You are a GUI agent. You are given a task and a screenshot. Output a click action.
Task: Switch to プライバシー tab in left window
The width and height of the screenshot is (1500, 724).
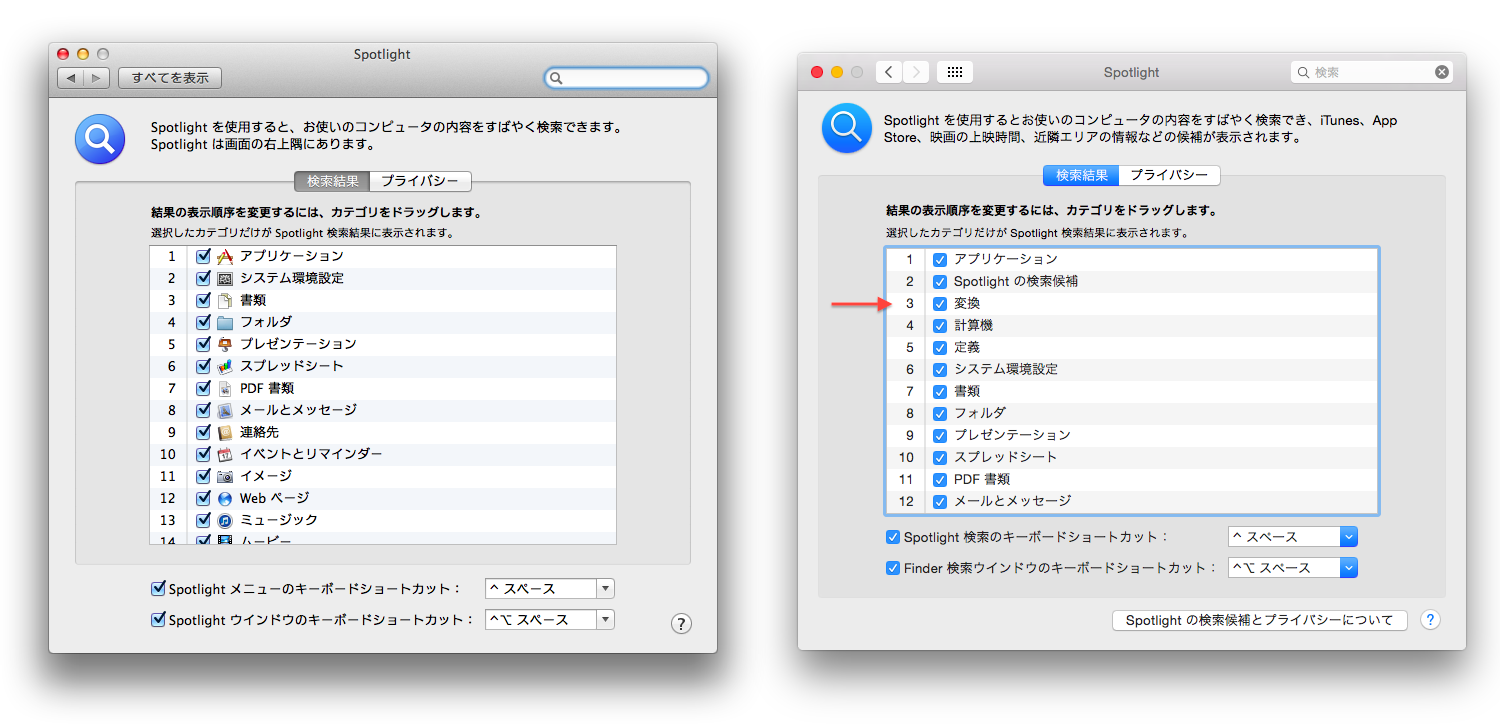421,181
